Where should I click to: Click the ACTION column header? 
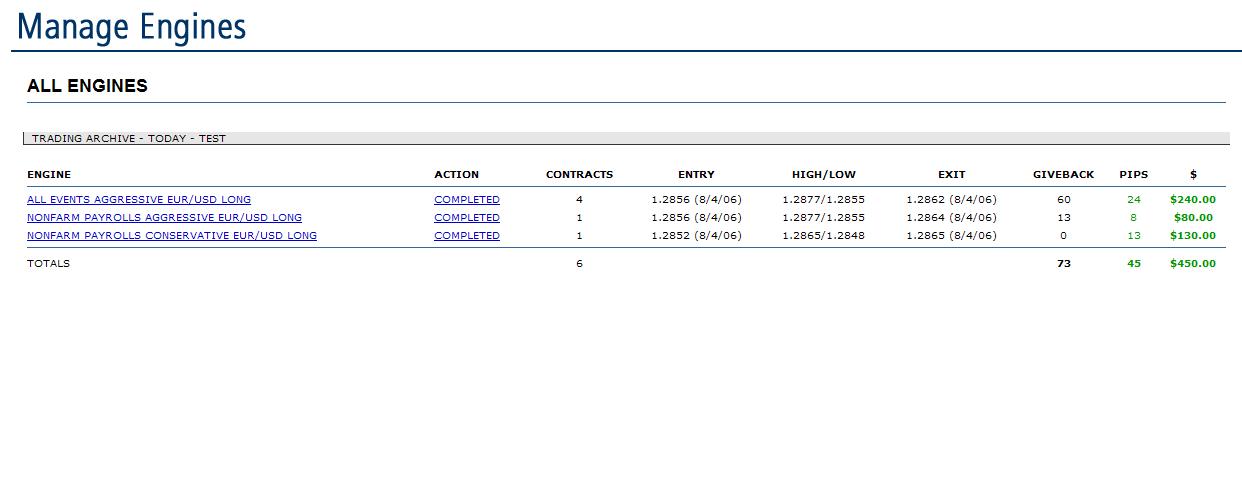tap(457, 174)
